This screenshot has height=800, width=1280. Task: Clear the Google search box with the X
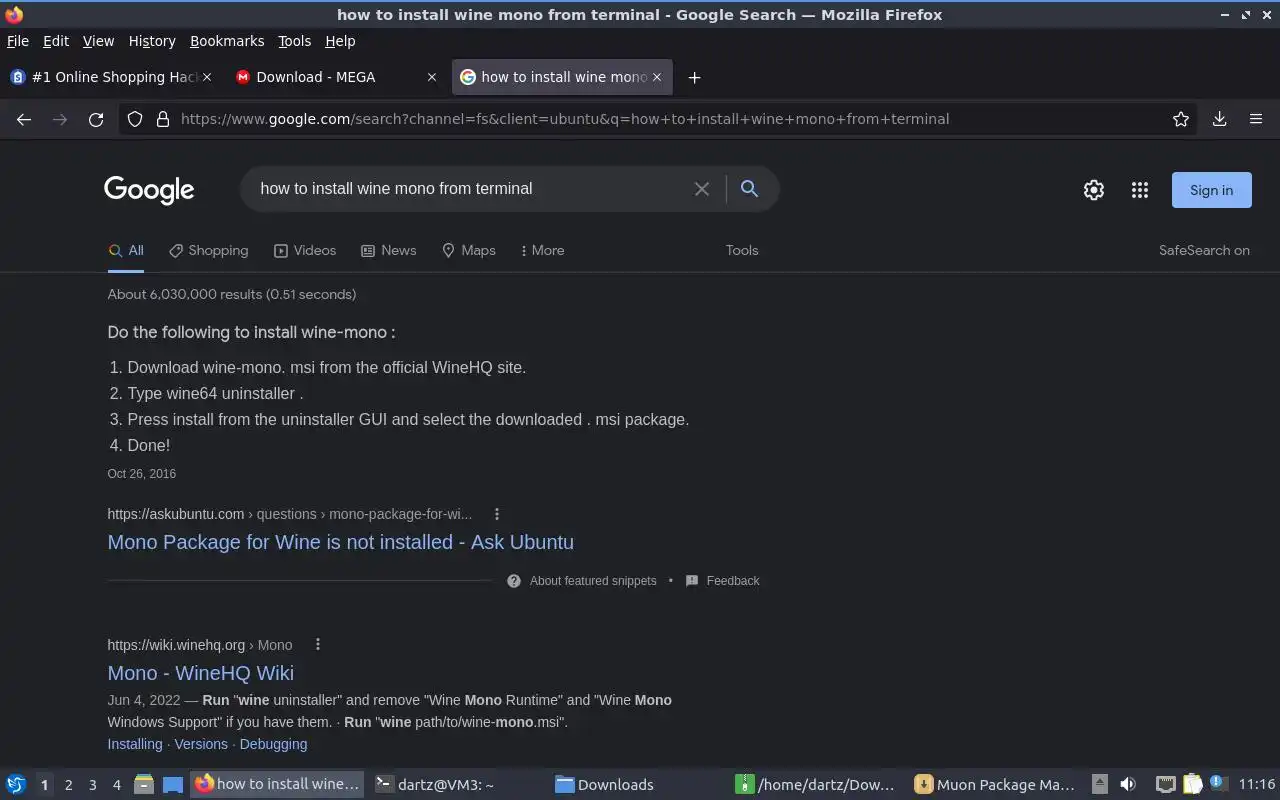[702, 189]
